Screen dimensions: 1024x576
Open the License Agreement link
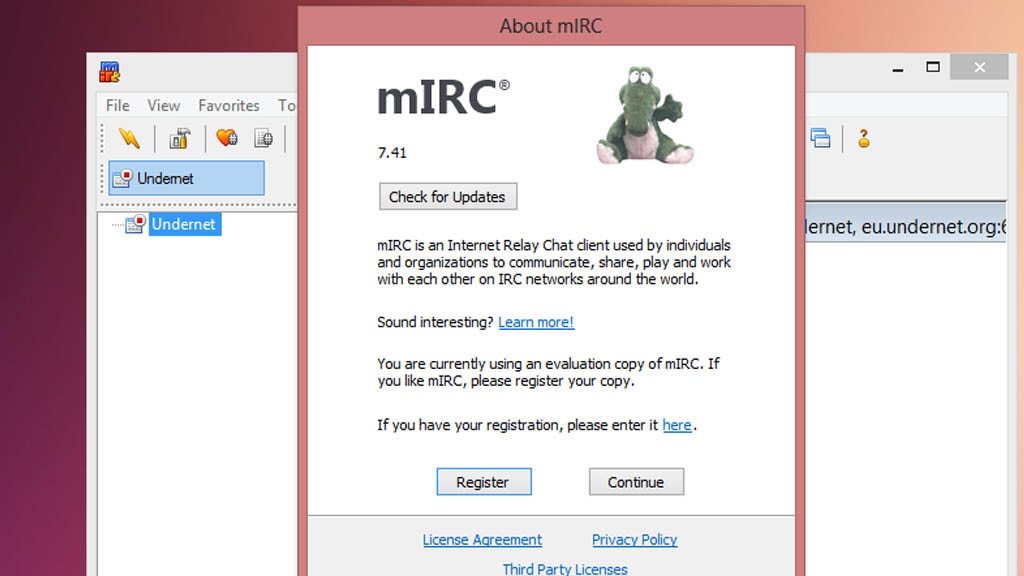482,540
